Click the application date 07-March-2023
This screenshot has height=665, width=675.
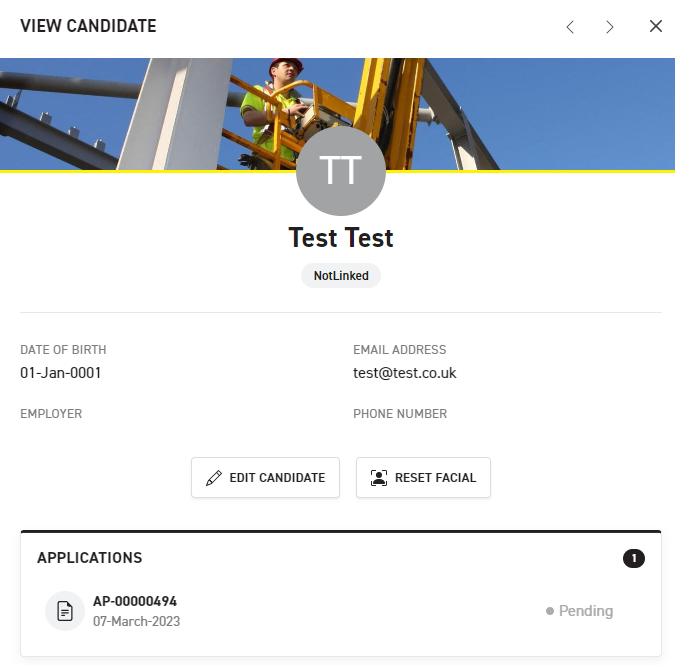136,621
